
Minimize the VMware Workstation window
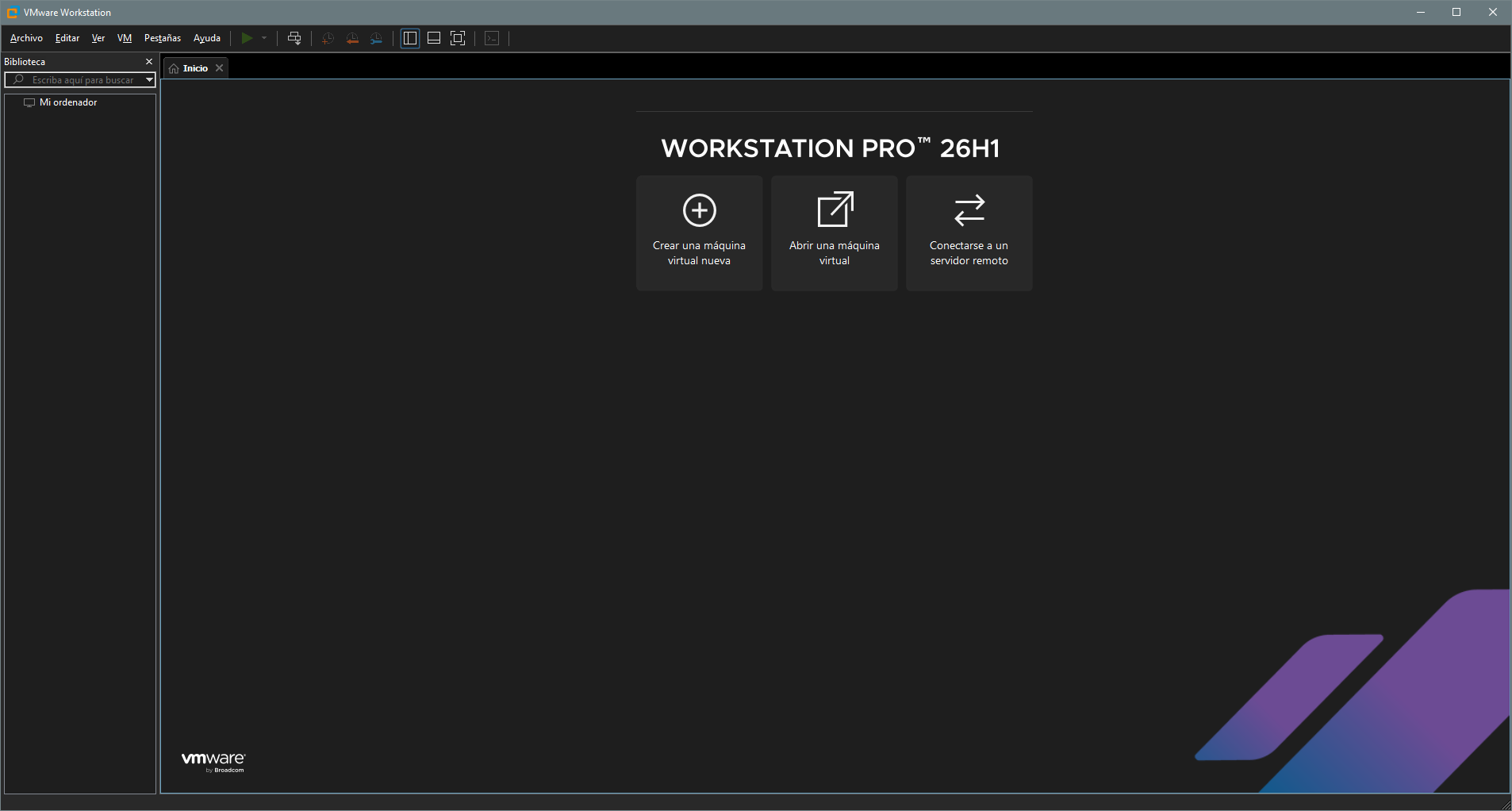point(1421,13)
